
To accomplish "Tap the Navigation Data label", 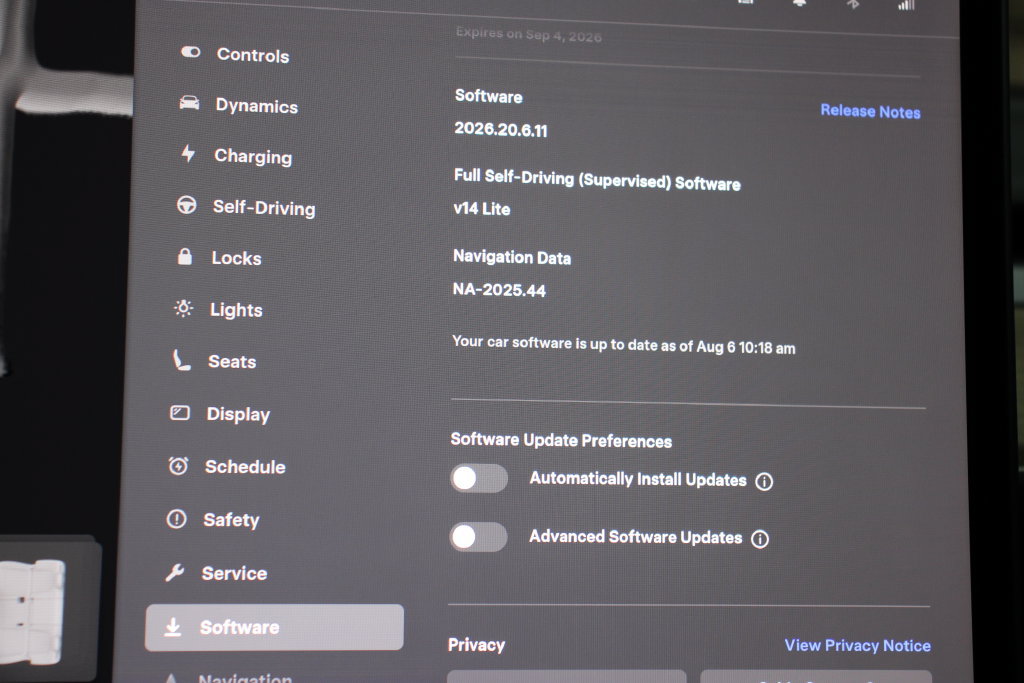I will 512,257.
